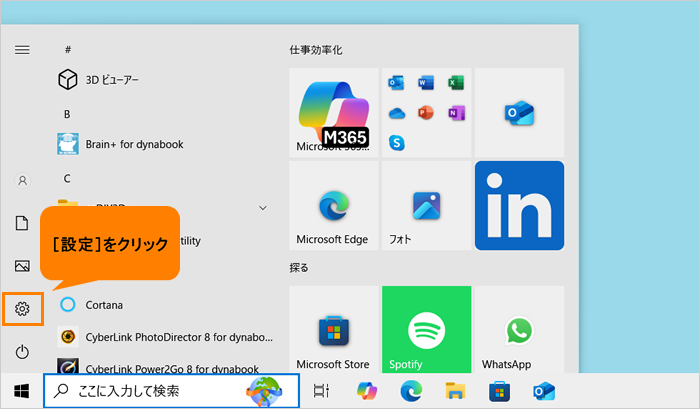Open Copilot from the taskbar
This screenshot has height=409, width=700.
(367, 391)
